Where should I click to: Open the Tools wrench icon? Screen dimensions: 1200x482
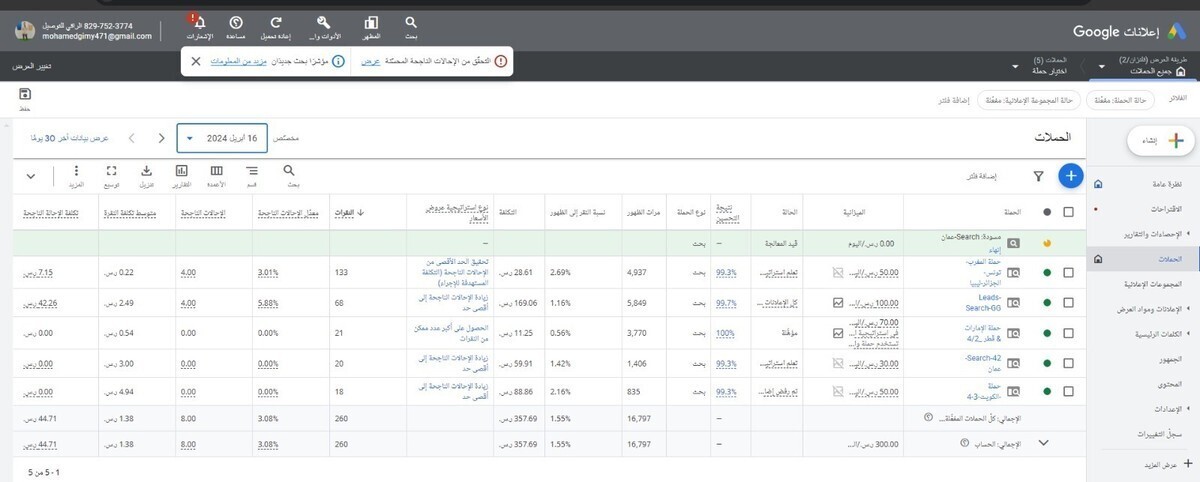323,22
